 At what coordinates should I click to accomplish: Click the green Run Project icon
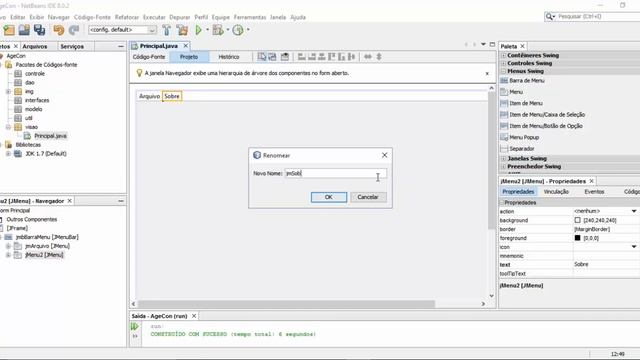tap(199, 30)
